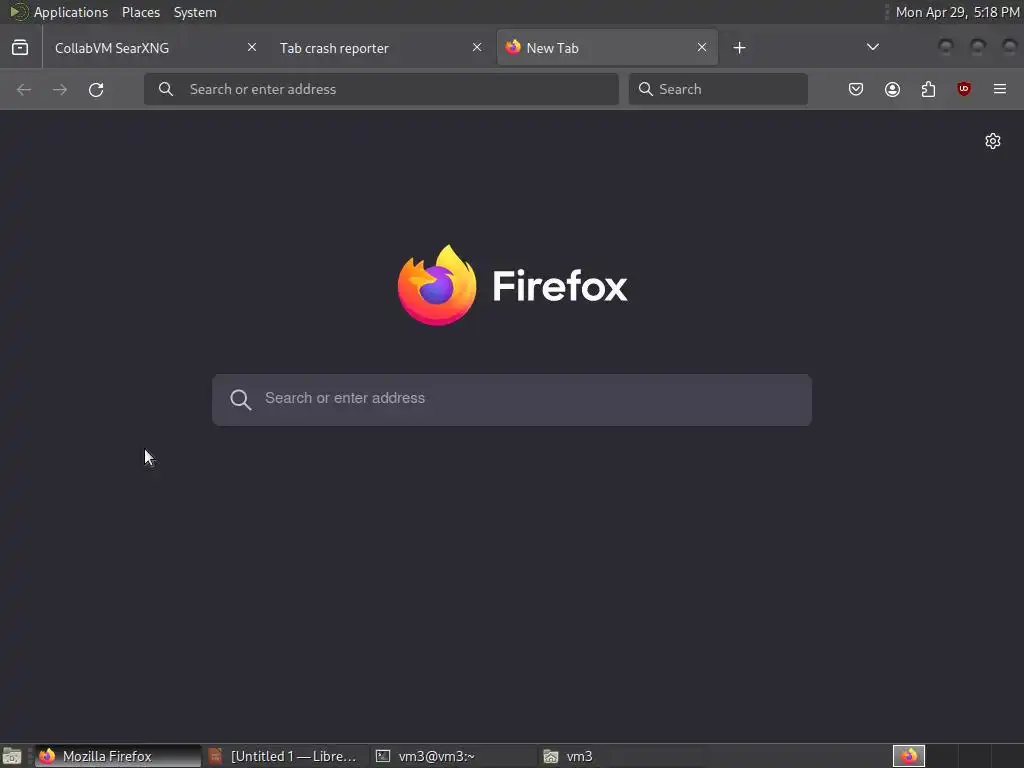This screenshot has height=768, width=1024.
Task: Reload the current page
Action: (96, 89)
